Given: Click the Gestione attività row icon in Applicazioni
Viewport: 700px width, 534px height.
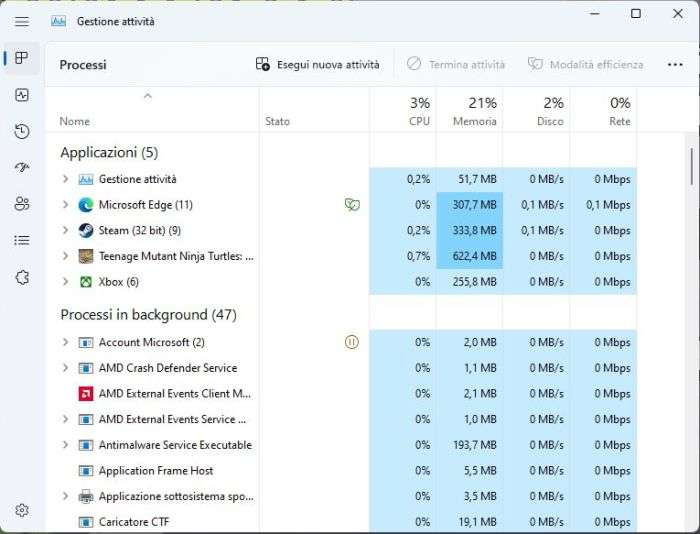Looking at the screenshot, I should tap(86, 179).
